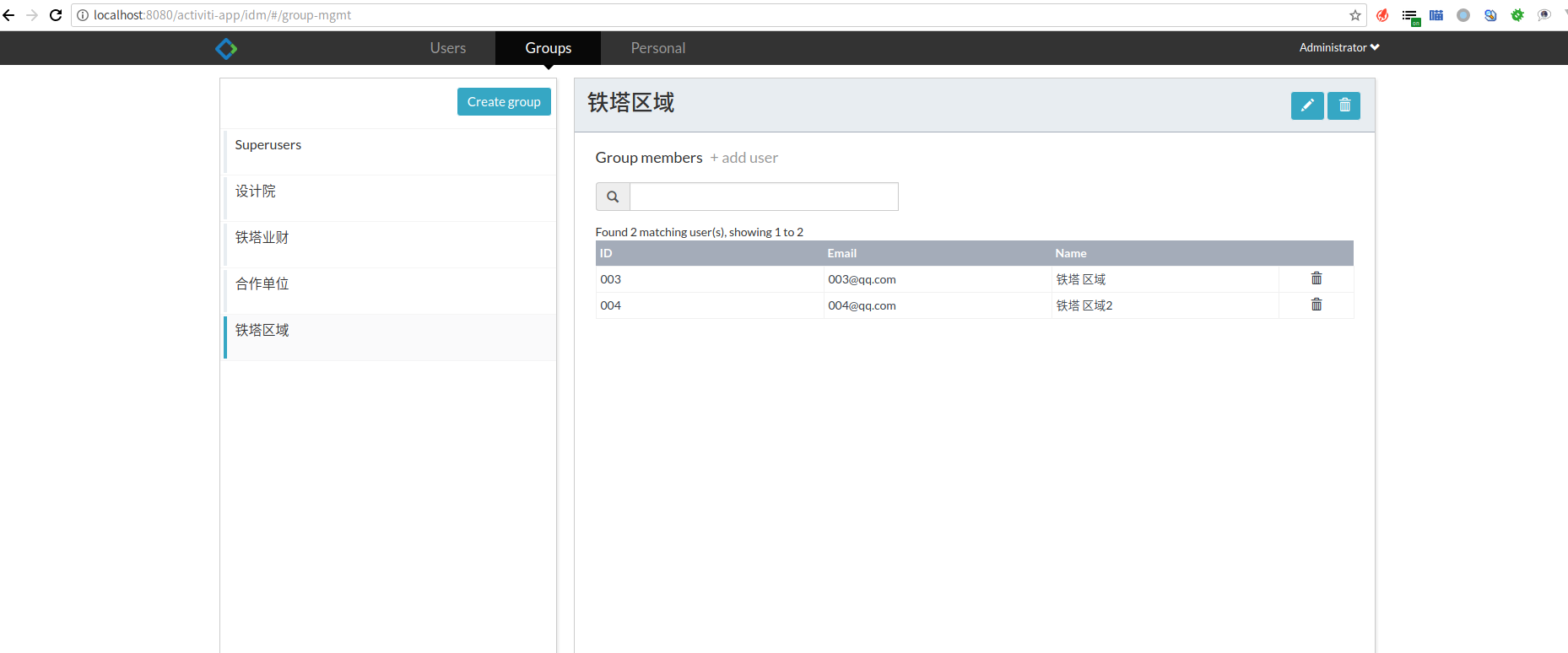The width and height of the screenshot is (1568, 653).
Task: Focus the group members search field
Action: point(764,197)
